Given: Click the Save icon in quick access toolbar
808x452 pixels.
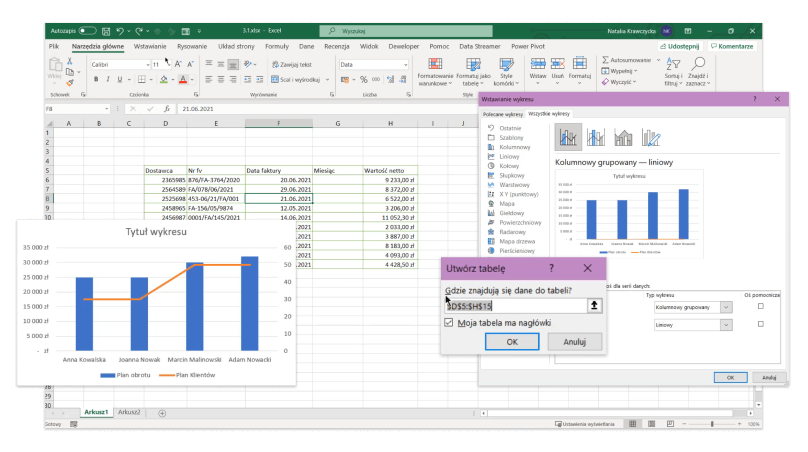Looking at the screenshot, I should click(107, 31).
